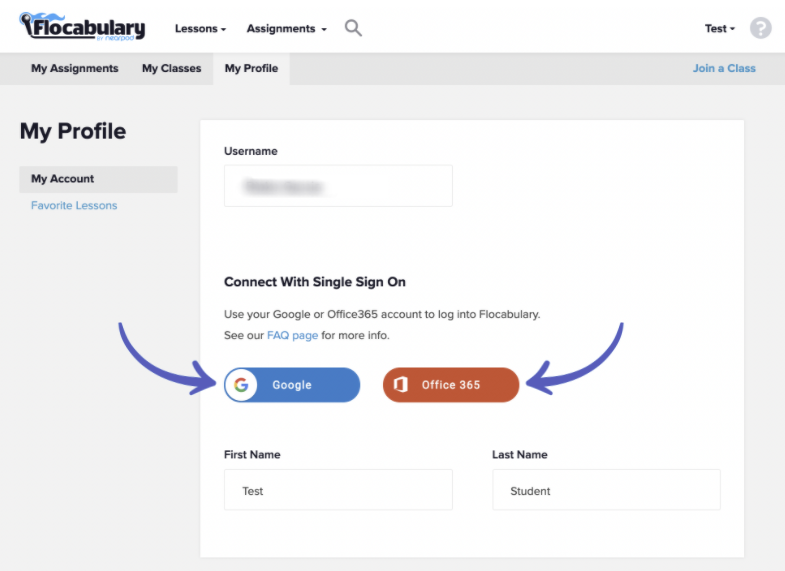This screenshot has width=785, height=571.
Task: Open the Test user account dropdown
Action: coord(719,29)
